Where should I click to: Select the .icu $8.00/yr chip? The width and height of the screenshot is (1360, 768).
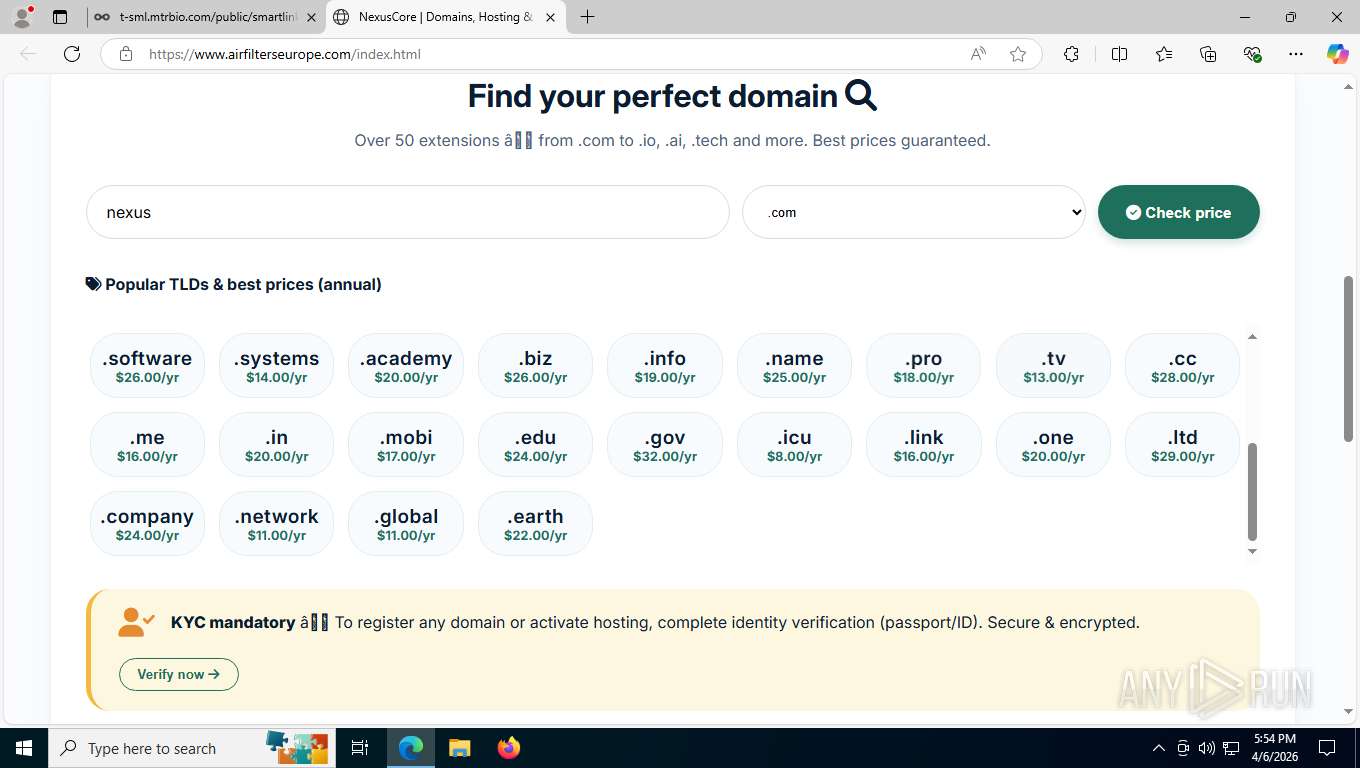tap(794, 444)
